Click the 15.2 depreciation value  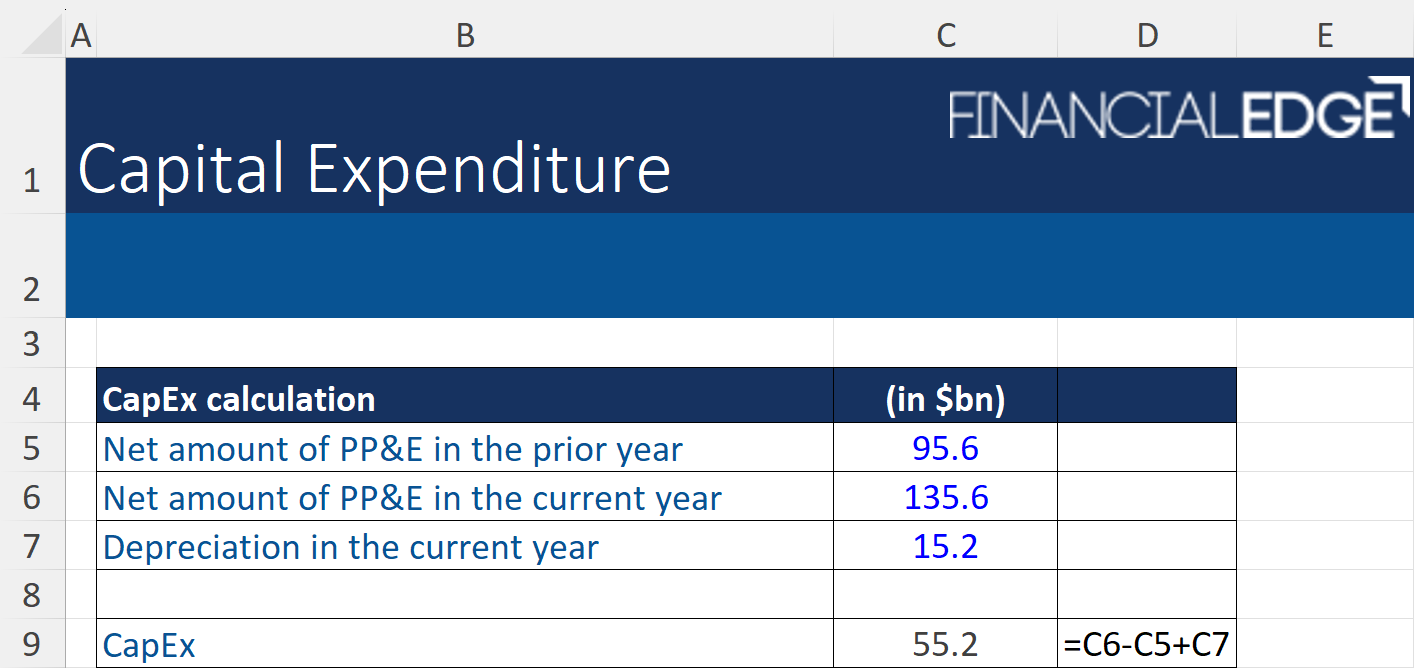[x=945, y=547]
